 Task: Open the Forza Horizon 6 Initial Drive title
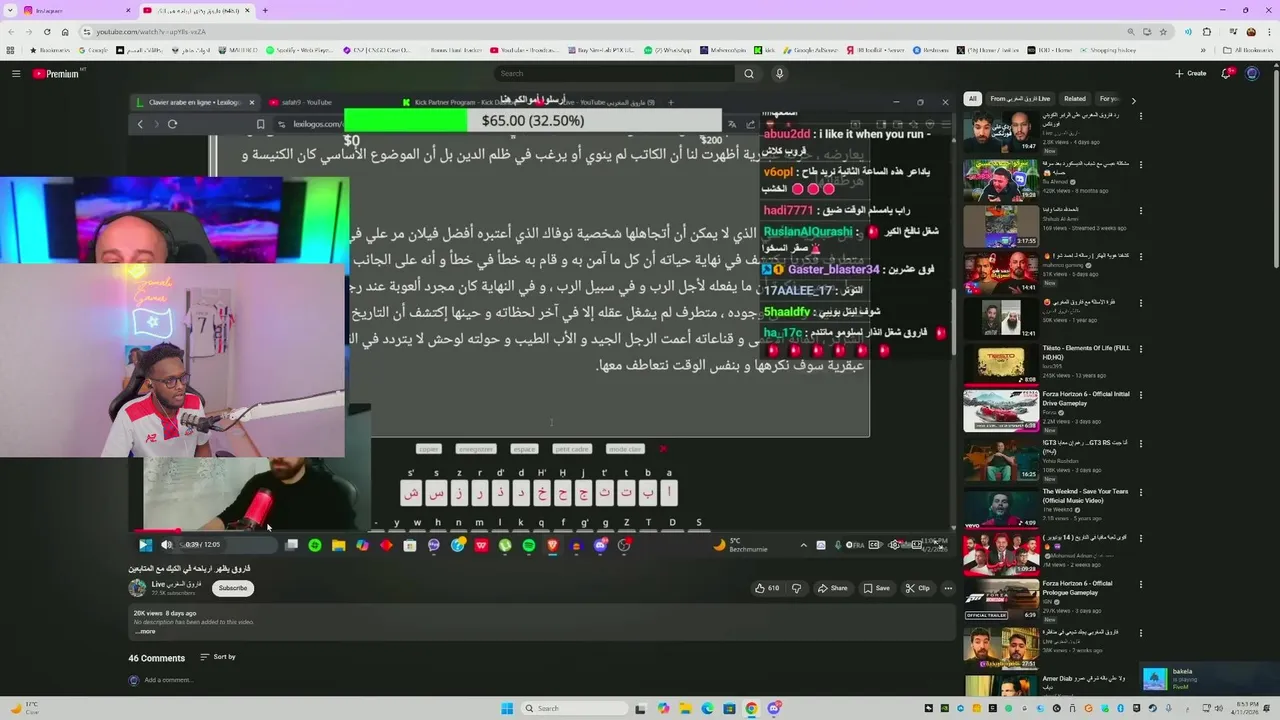1086,399
